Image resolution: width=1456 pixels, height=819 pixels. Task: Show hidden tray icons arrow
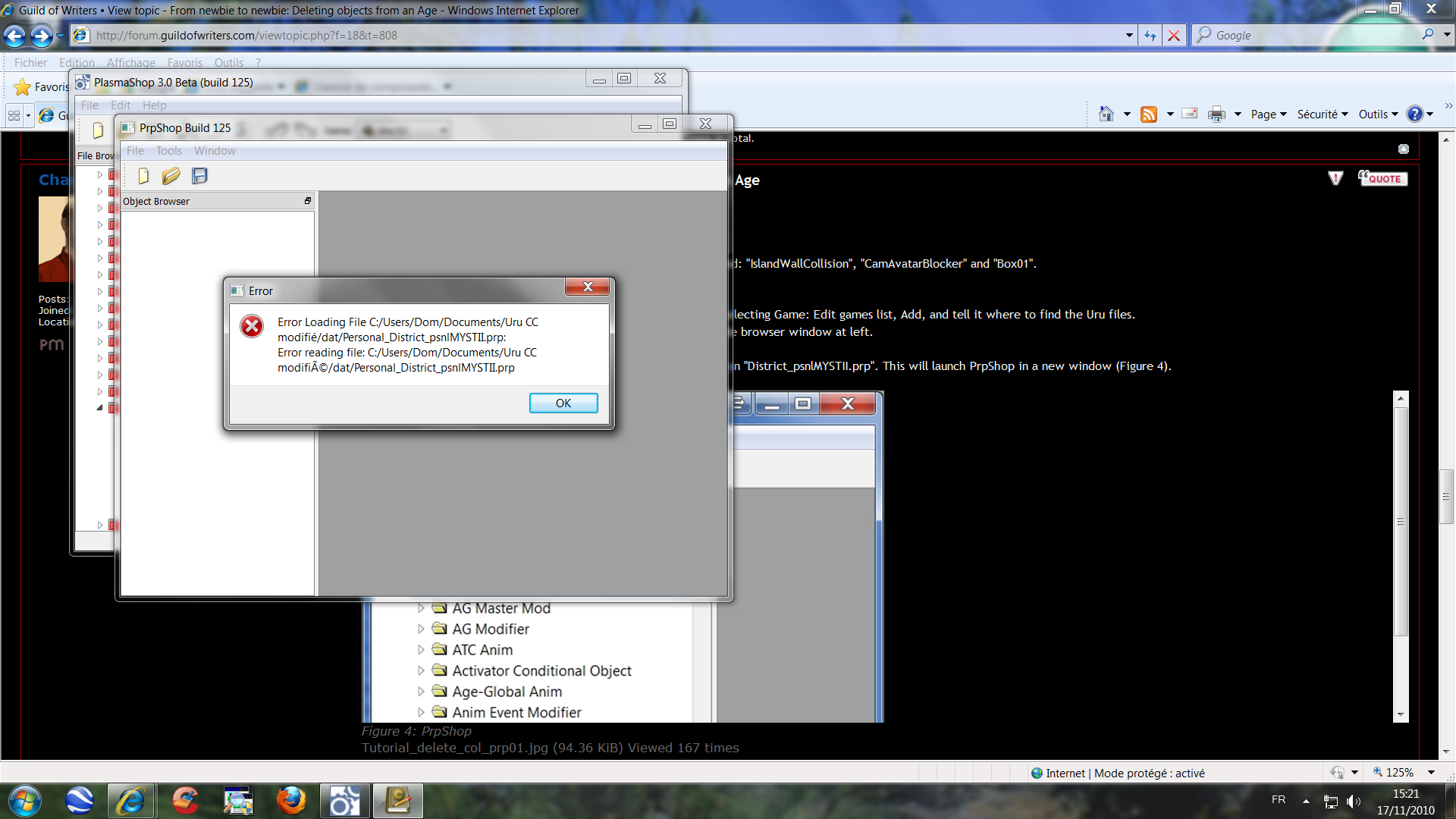coord(1306,801)
